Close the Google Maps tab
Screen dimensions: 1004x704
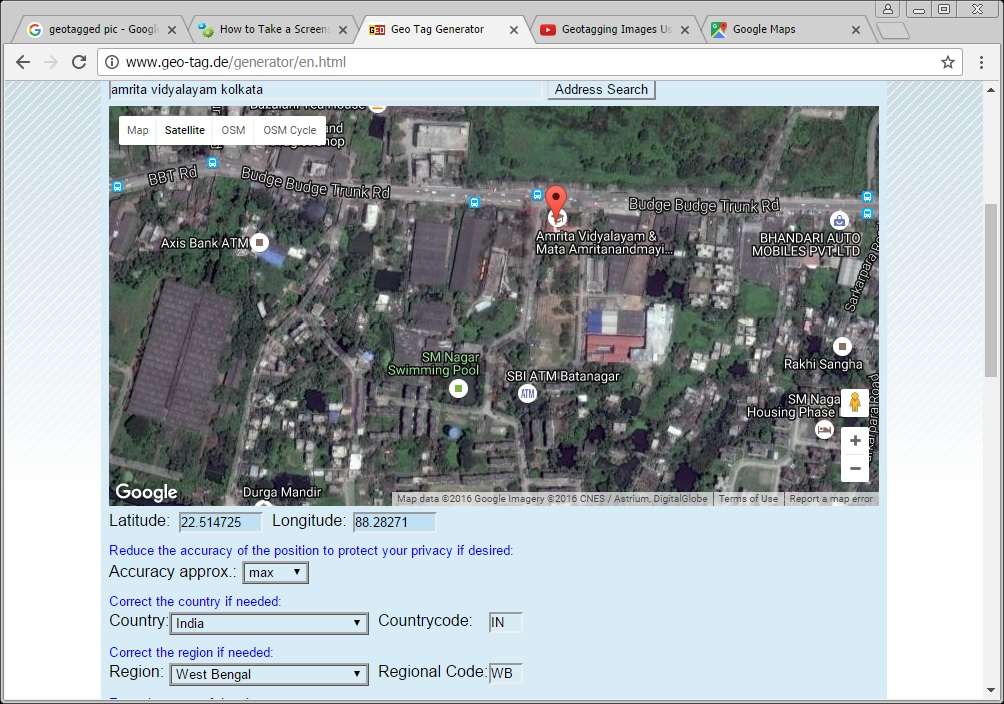click(855, 30)
